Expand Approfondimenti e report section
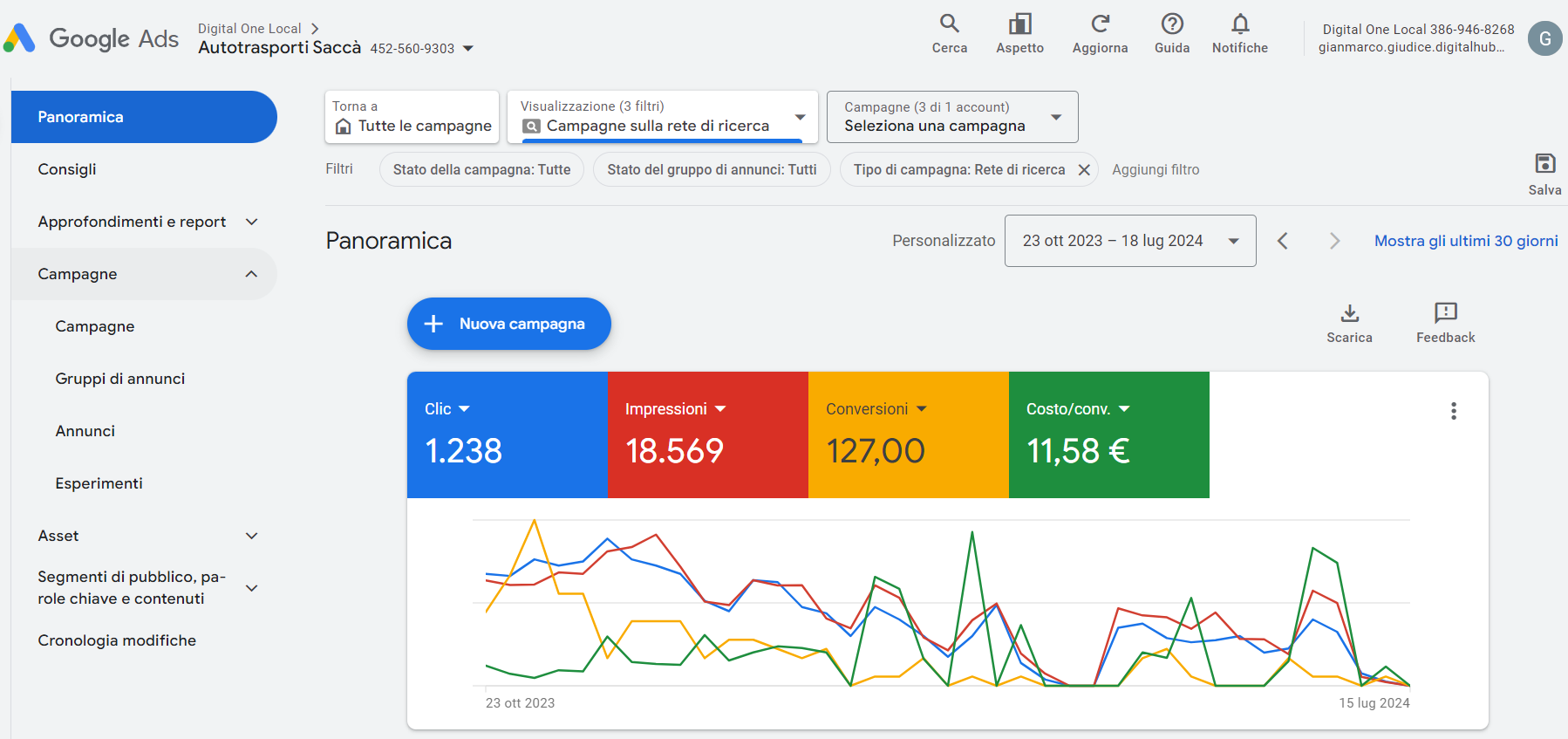 pos(251,222)
